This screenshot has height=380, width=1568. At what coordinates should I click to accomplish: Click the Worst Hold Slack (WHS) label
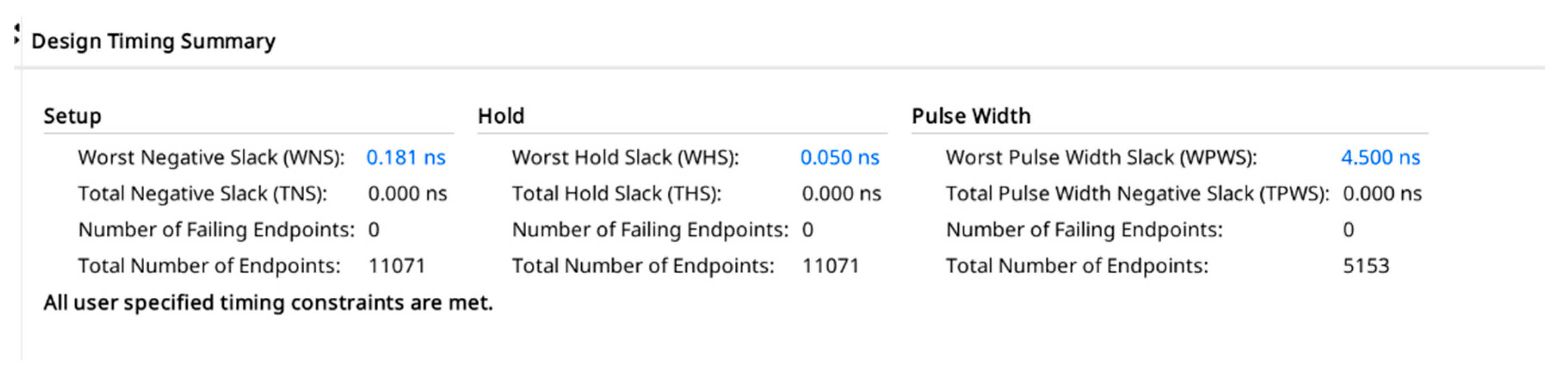[625, 157]
